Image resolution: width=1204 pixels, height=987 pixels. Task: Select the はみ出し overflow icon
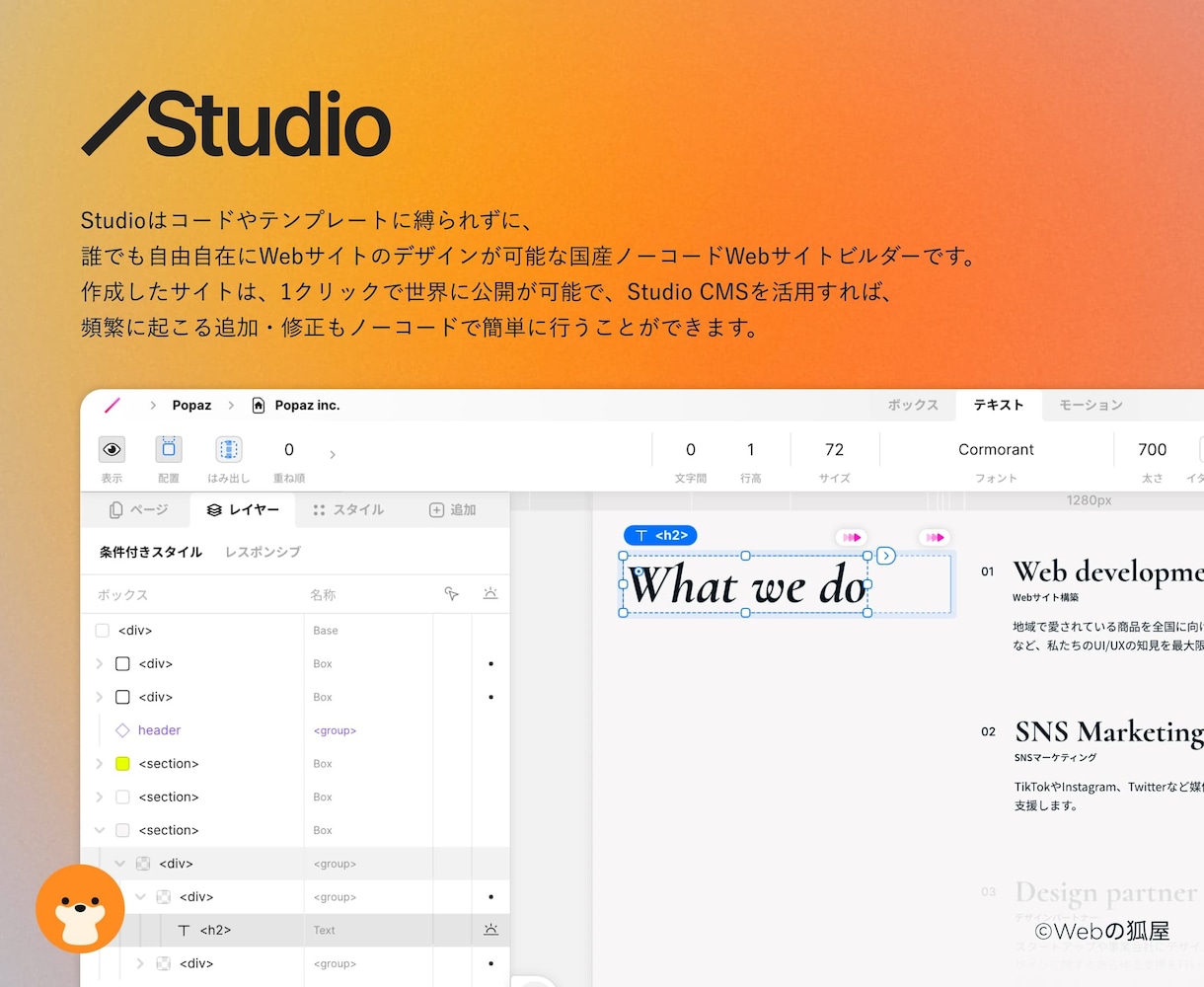(x=229, y=450)
